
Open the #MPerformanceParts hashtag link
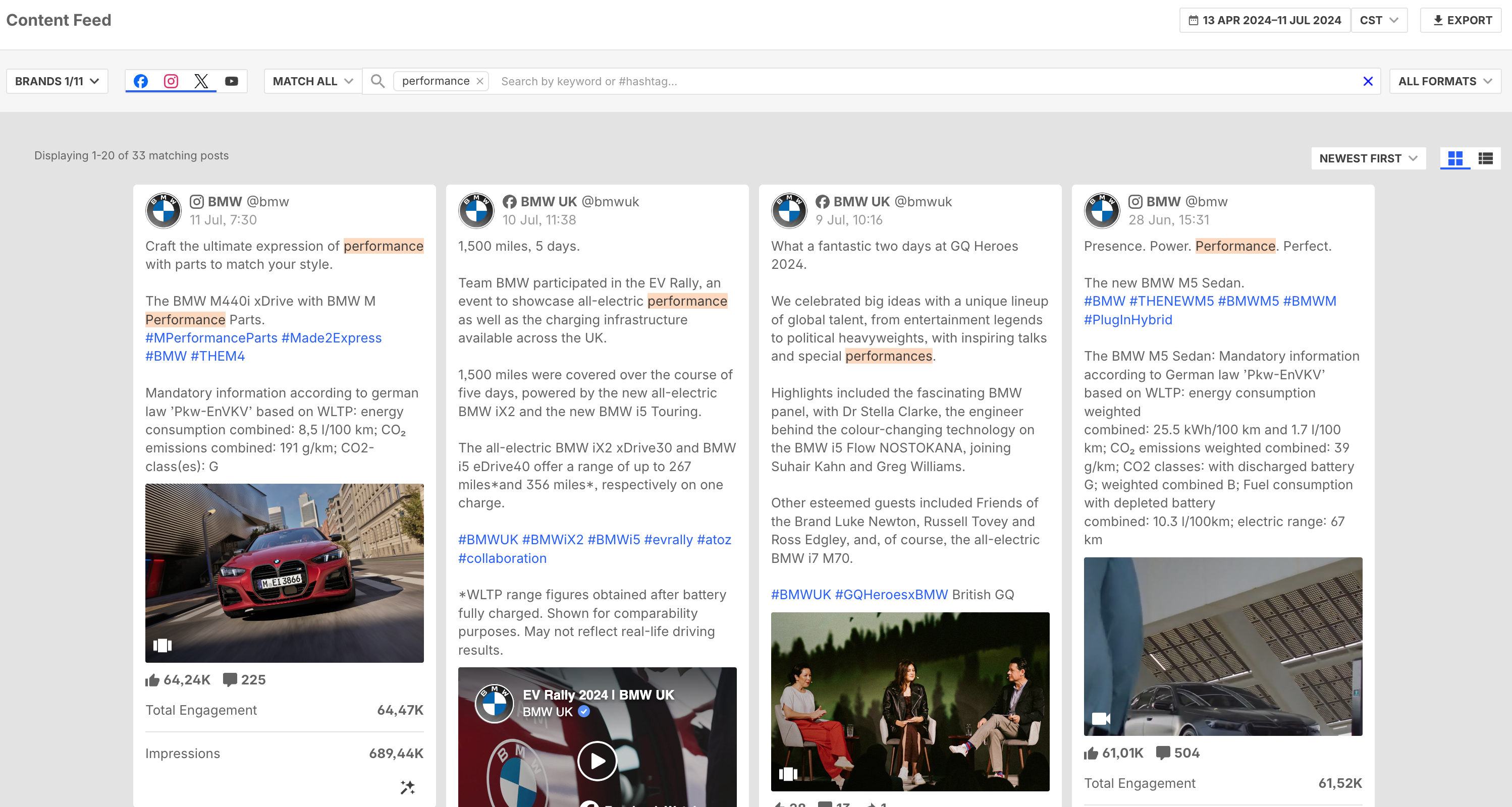211,338
